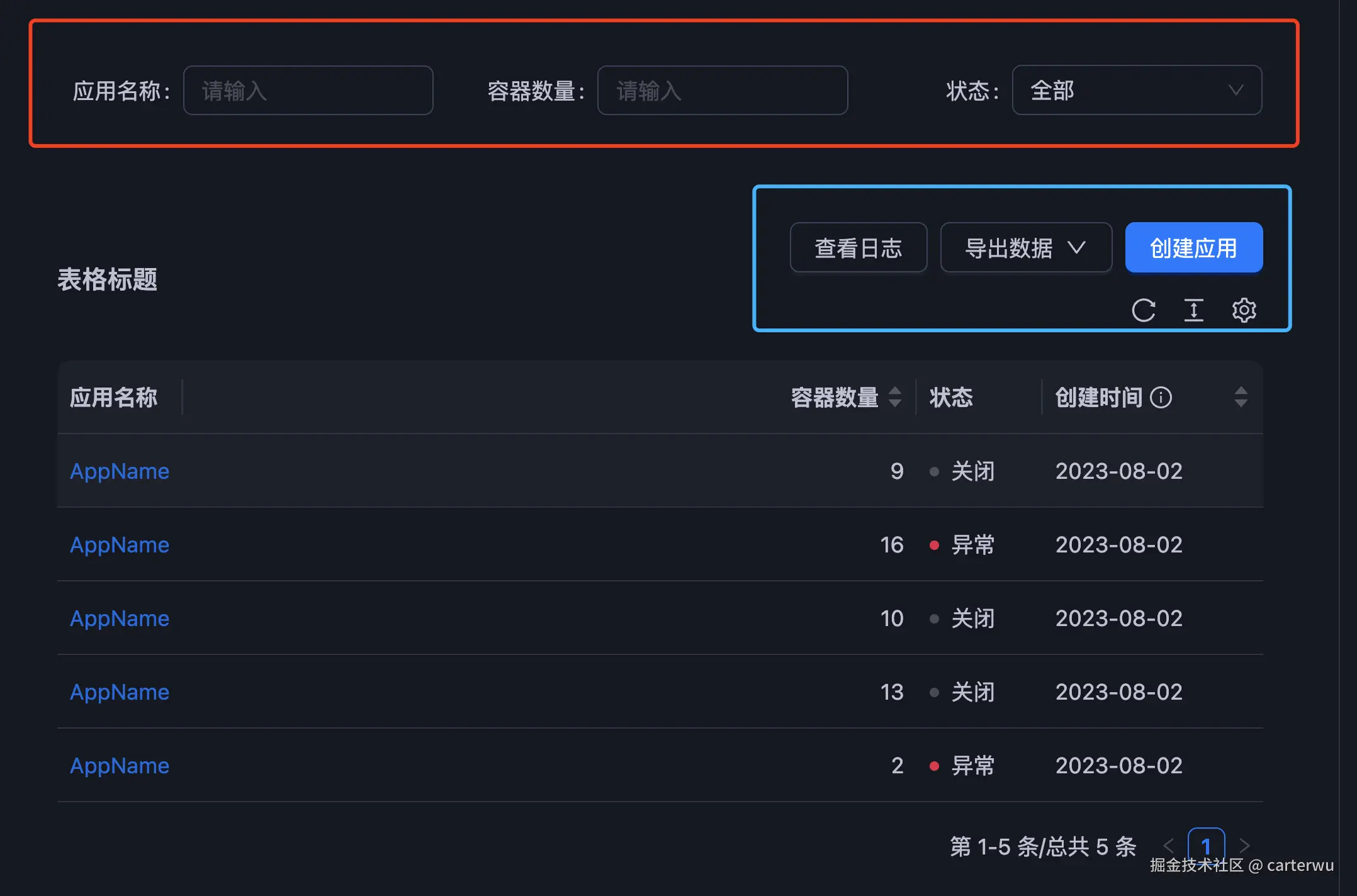The image size is (1357, 896).
Task: Open AppName link with 13 containers
Action: [x=120, y=692]
